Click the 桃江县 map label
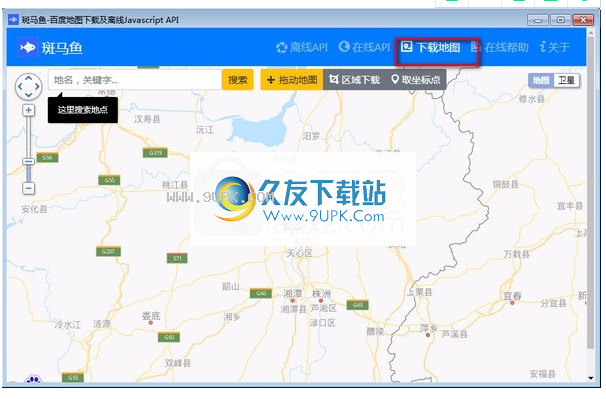The width and height of the screenshot is (606, 399). (x=175, y=185)
